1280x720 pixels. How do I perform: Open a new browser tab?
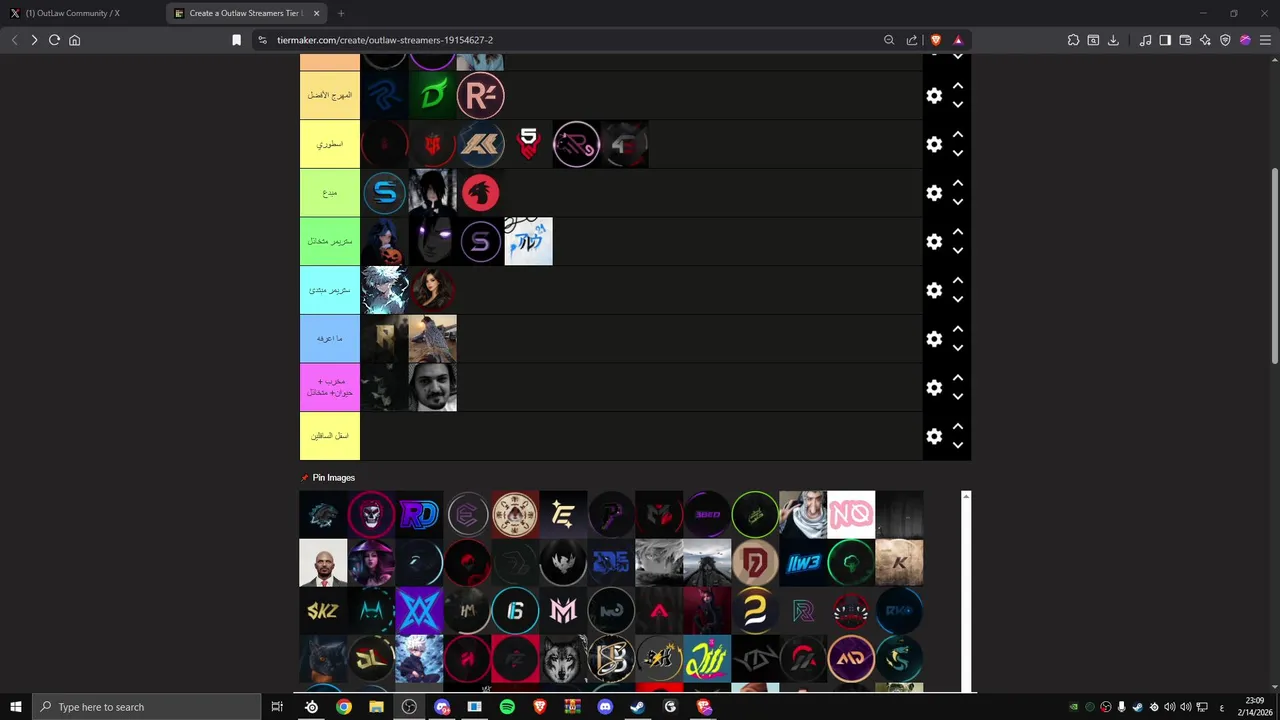(341, 13)
